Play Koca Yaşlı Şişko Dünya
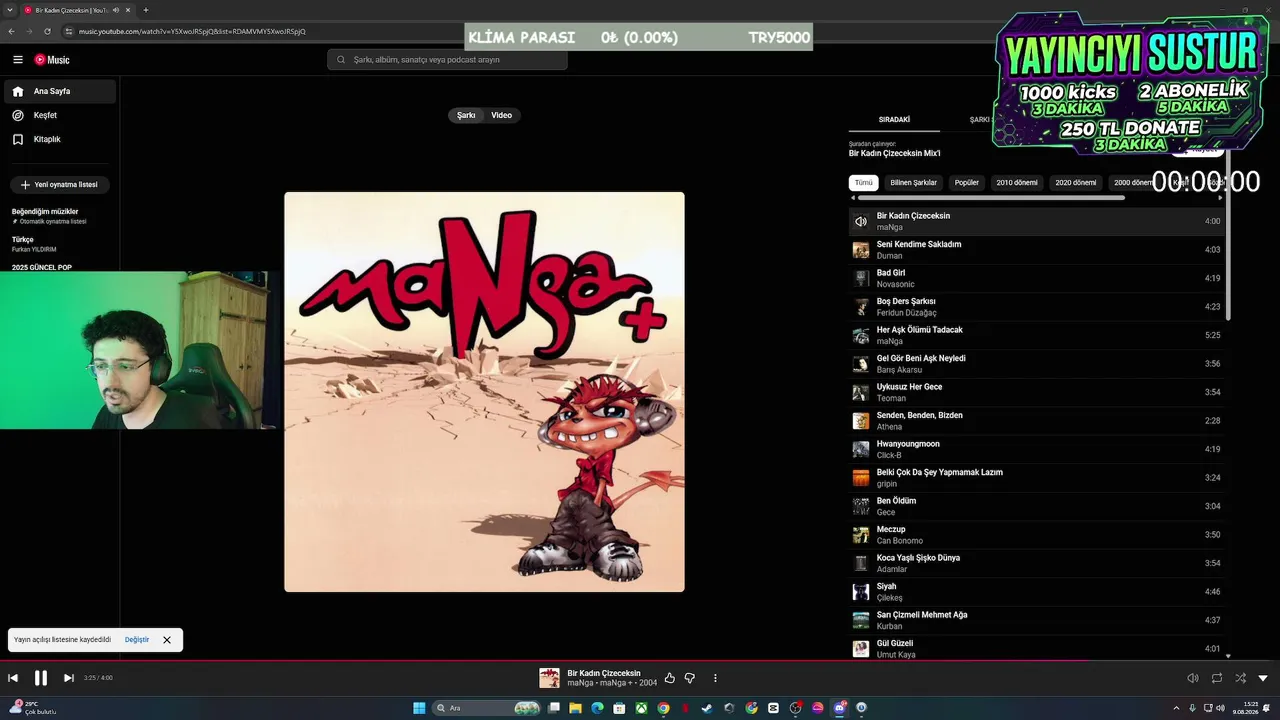The width and height of the screenshot is (1280, 720). tap(1036, 563)
